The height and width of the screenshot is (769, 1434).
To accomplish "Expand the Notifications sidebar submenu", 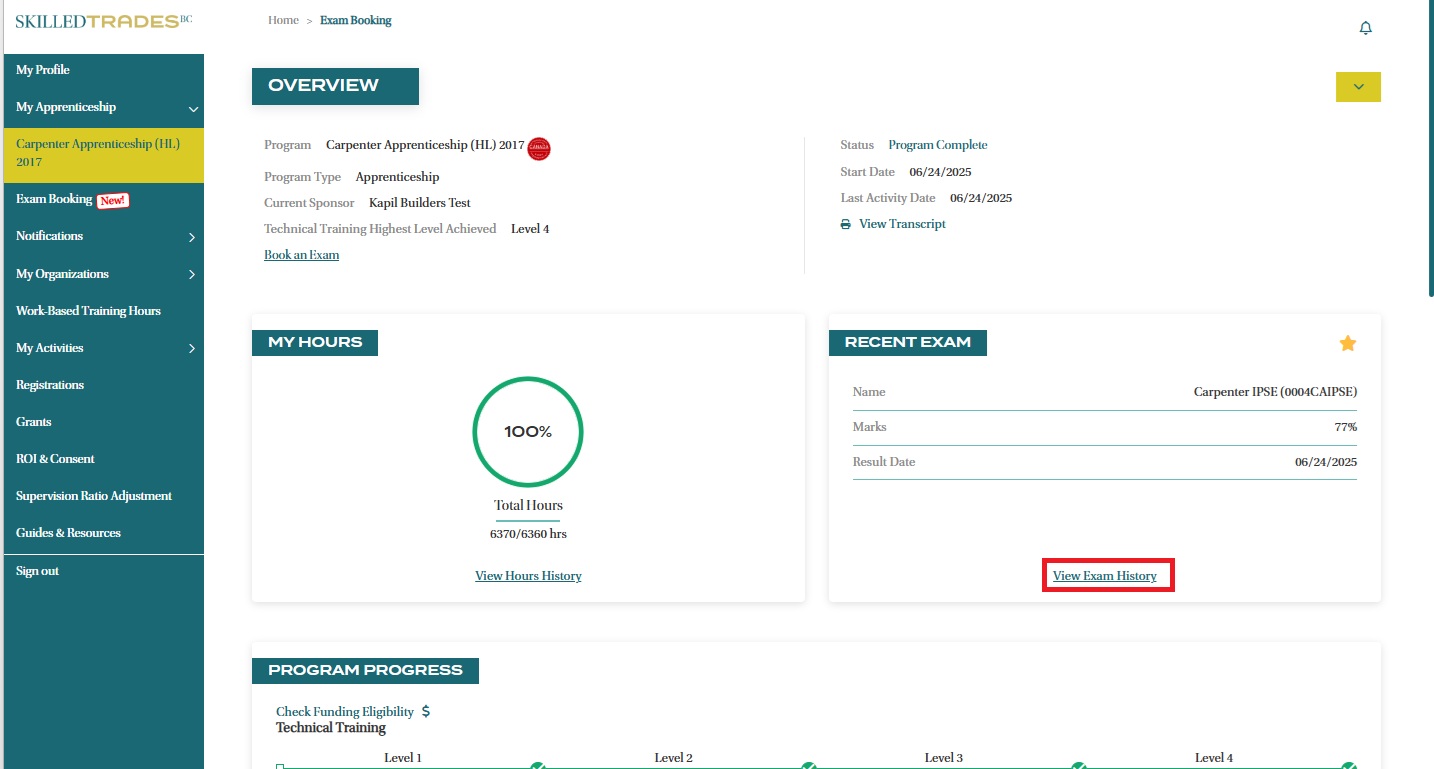I will (x=192, y=237).
